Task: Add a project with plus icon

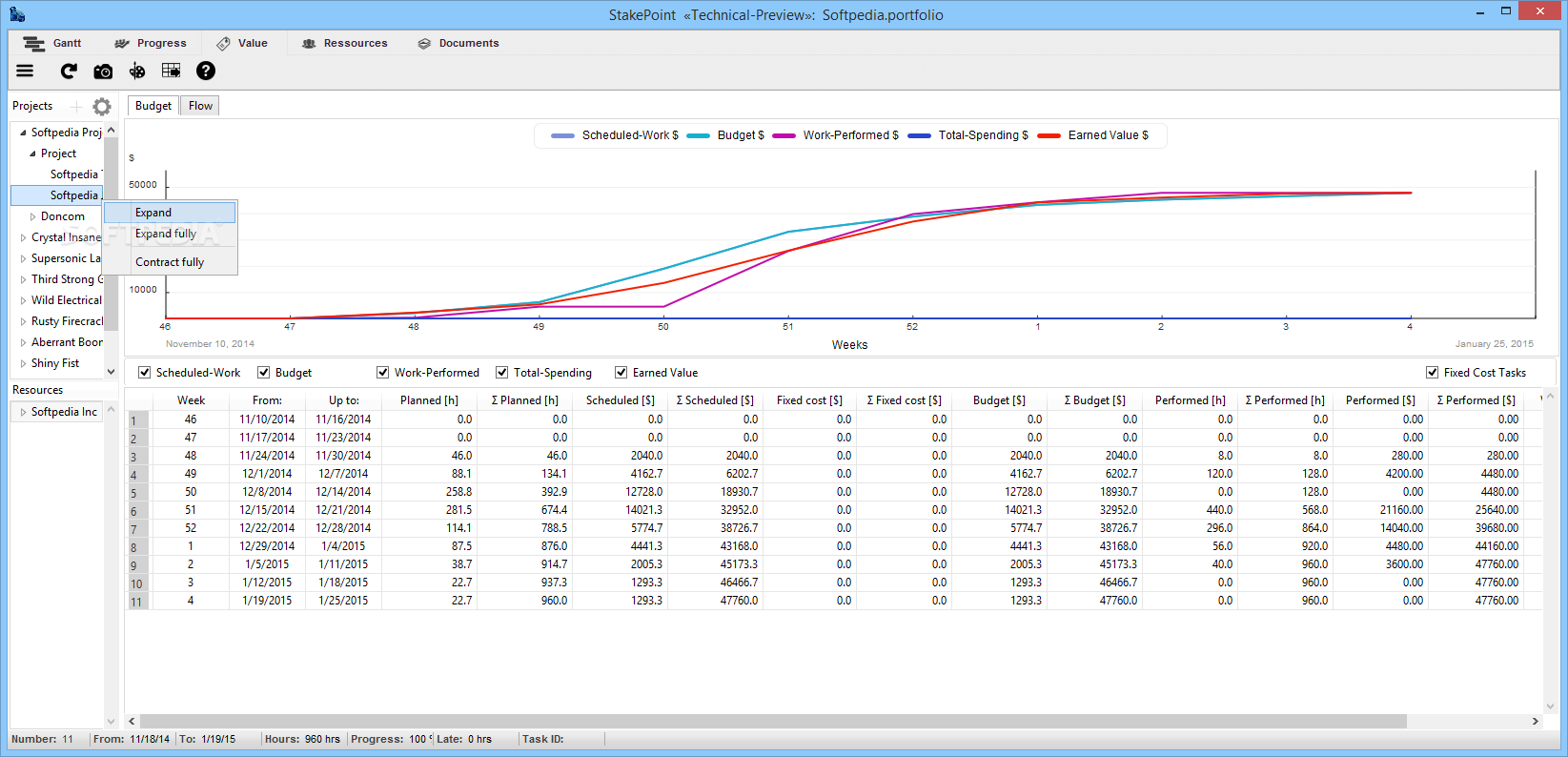Action: click(x=76, y=107)
